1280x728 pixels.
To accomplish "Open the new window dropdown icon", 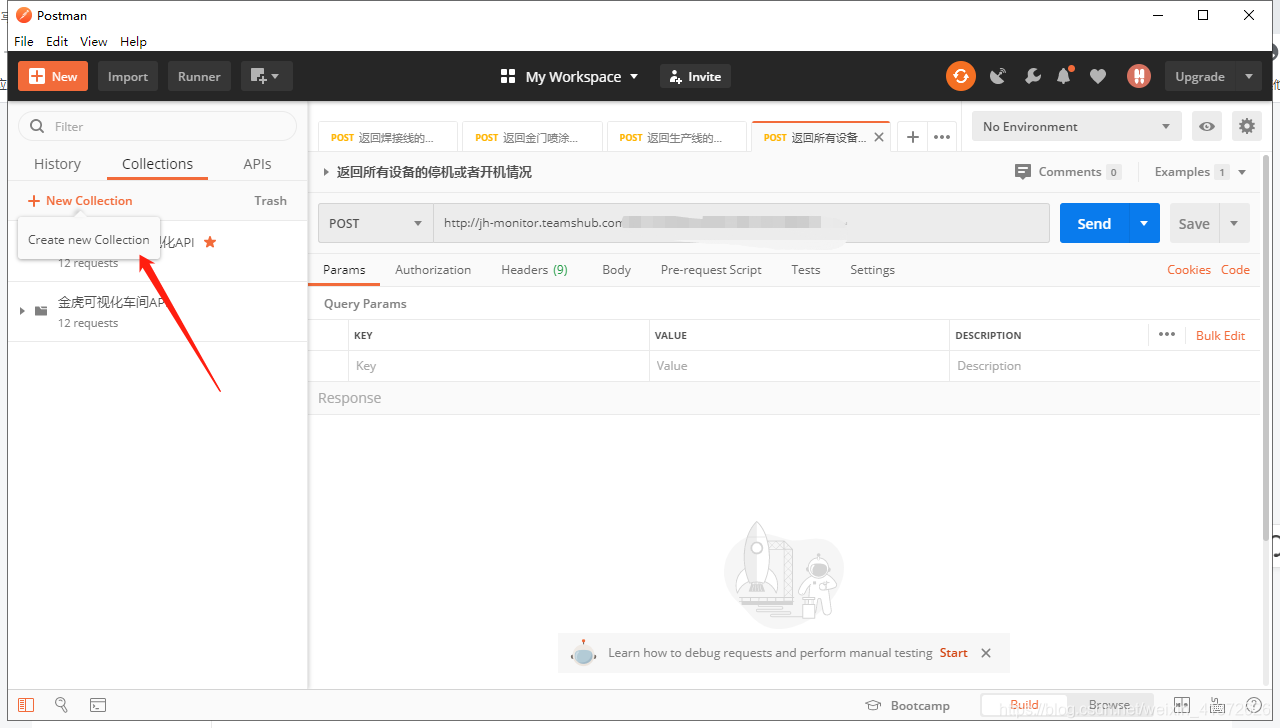I will tap(266, 76).
